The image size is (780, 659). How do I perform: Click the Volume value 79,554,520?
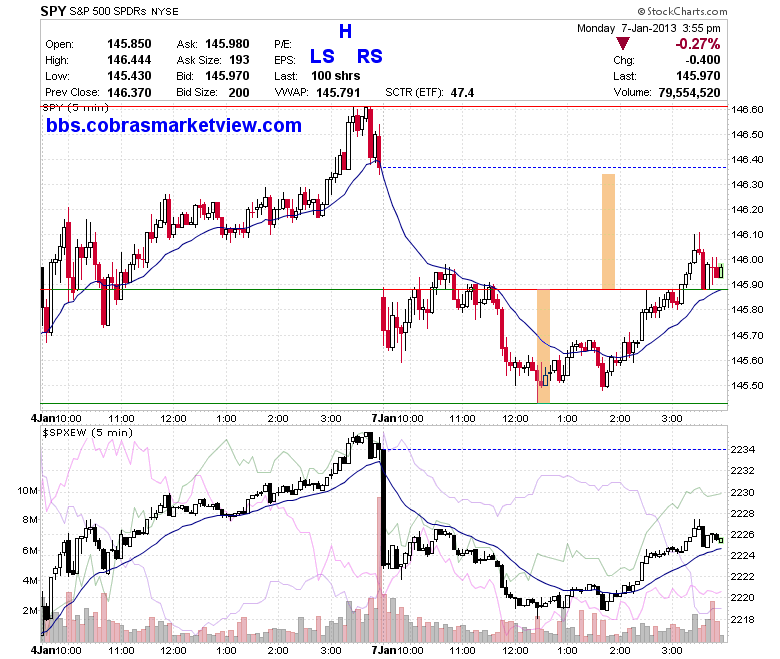(x=689, y=93)
